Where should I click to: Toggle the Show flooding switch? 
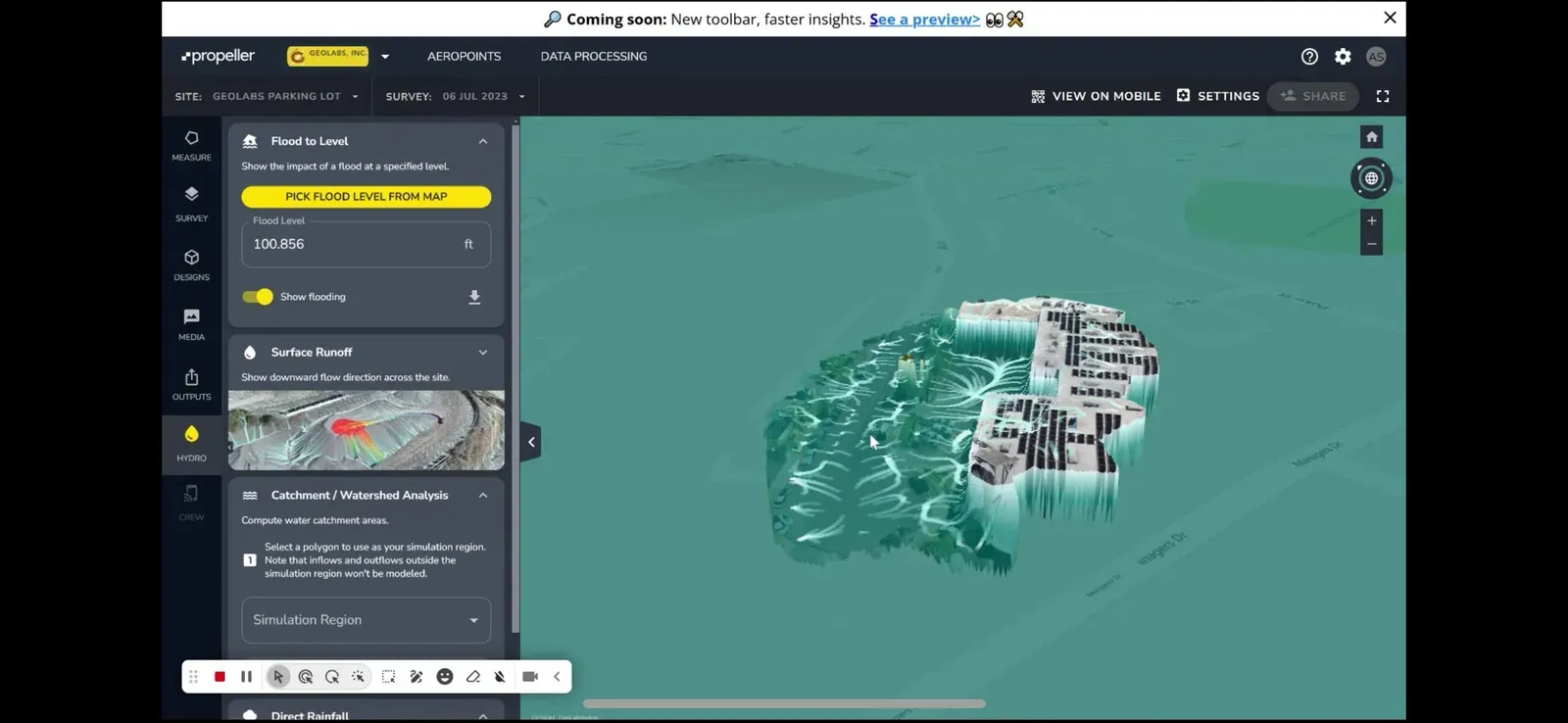click(258, 297)
